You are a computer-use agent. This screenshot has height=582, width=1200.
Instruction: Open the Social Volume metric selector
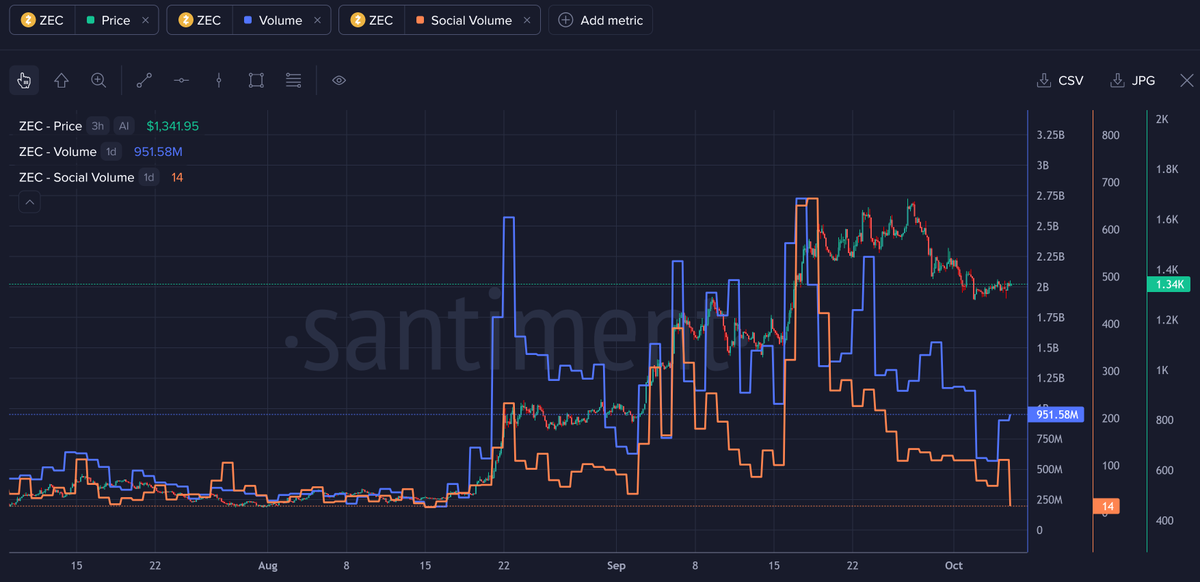[x=464, y=20]
